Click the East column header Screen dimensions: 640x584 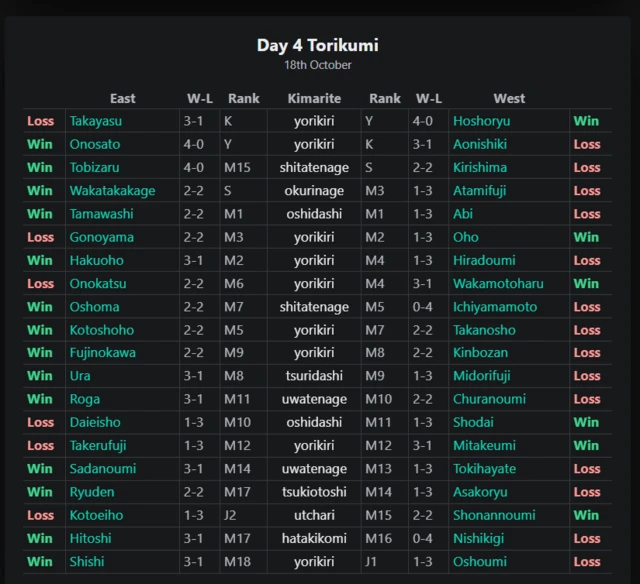[x=122, y=98]
